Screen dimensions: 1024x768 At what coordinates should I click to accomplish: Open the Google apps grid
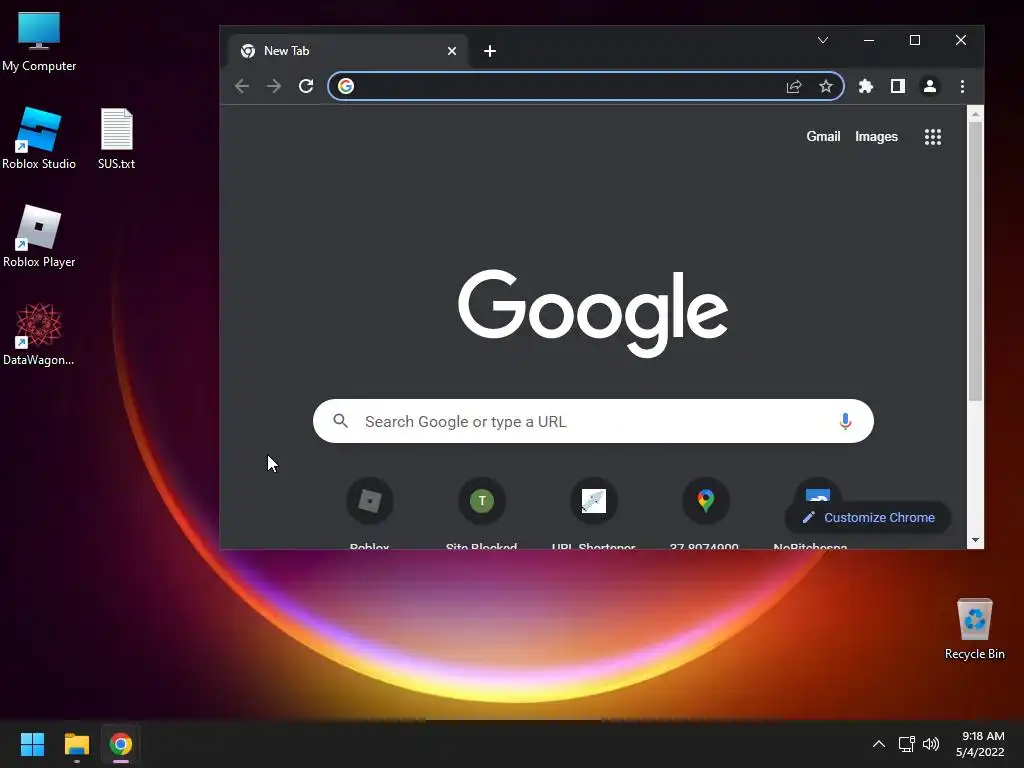pyautogui.click(x=933, y=136)
